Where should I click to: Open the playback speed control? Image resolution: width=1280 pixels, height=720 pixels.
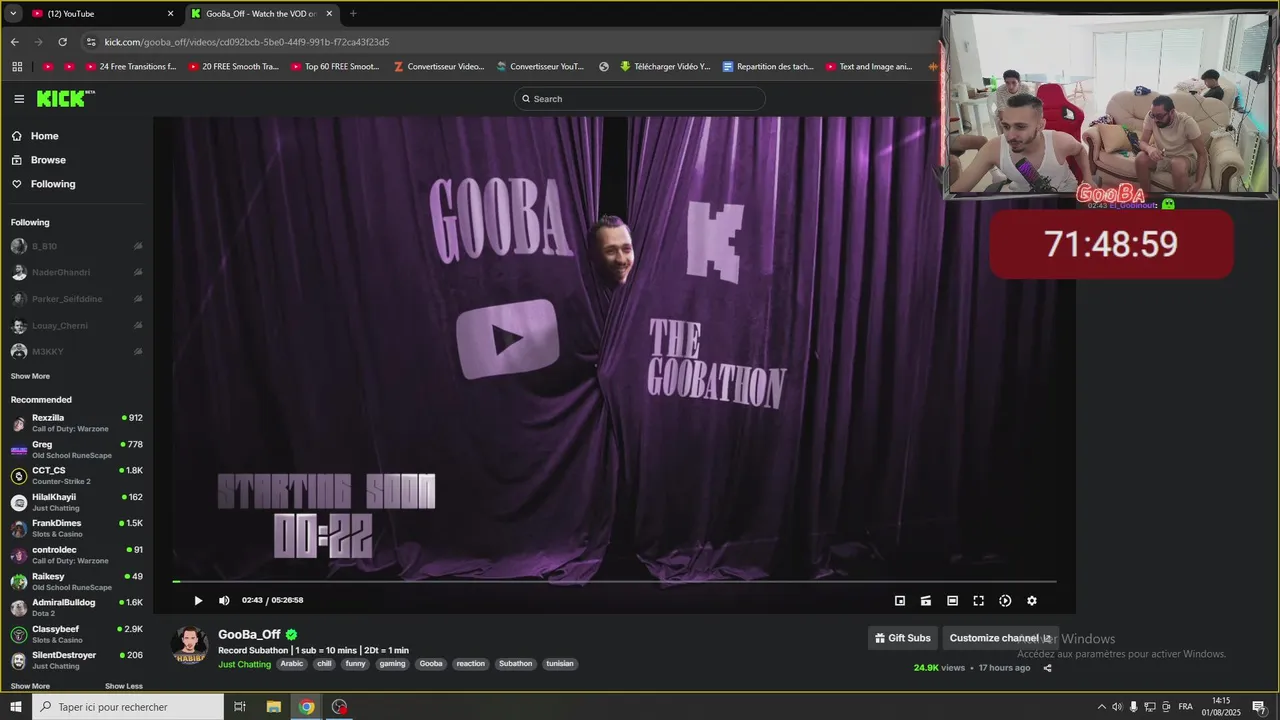(1005, 601)
